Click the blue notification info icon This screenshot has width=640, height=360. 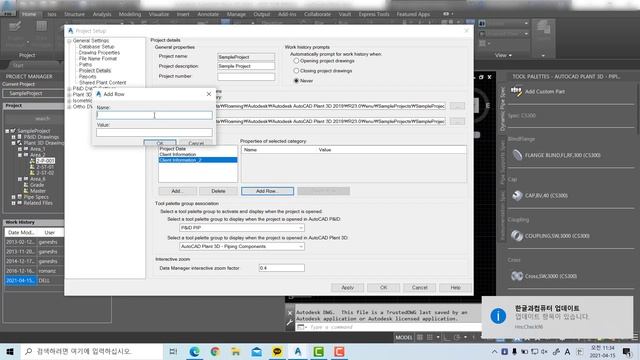pos(498,316)
